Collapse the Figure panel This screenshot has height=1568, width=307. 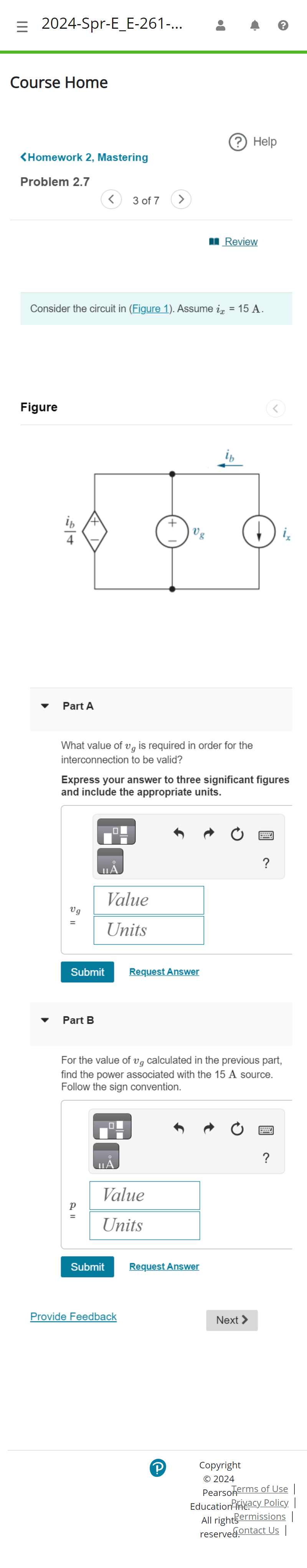(x=275, y=408)
